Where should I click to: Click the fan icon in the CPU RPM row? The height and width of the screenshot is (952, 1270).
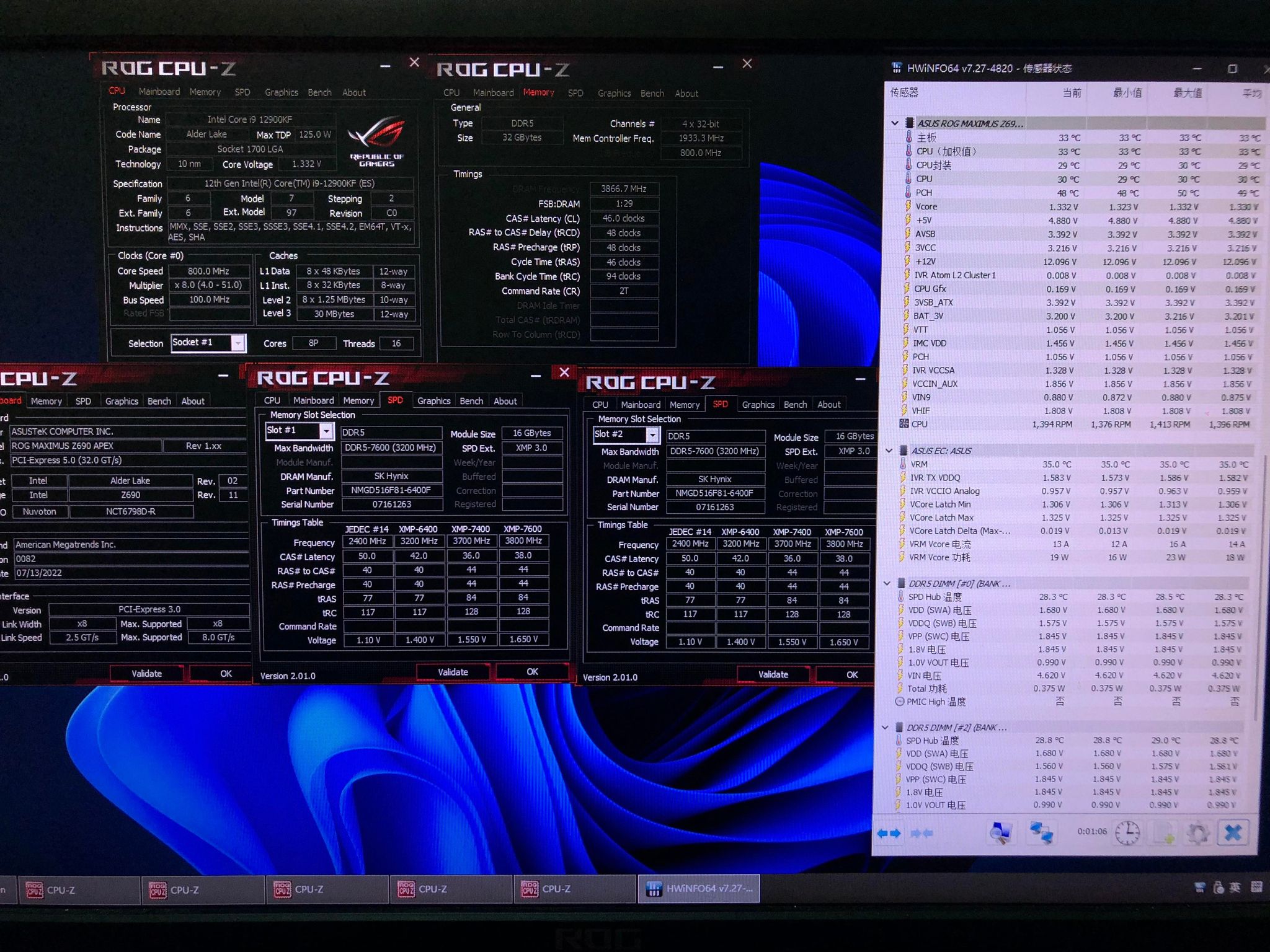[x=904, y=424]
